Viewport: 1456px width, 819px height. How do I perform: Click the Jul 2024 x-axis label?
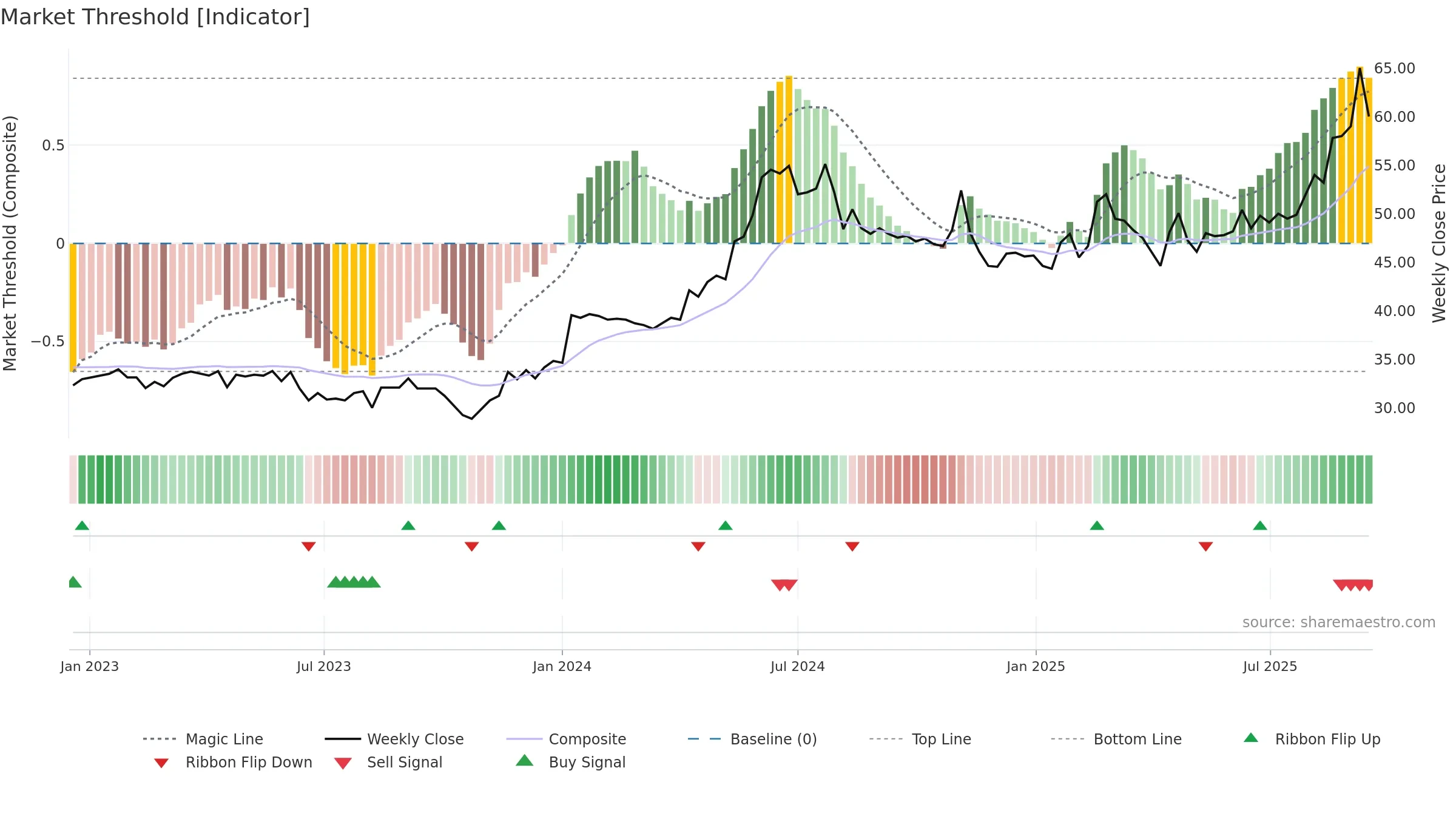[x=798, y=666]
